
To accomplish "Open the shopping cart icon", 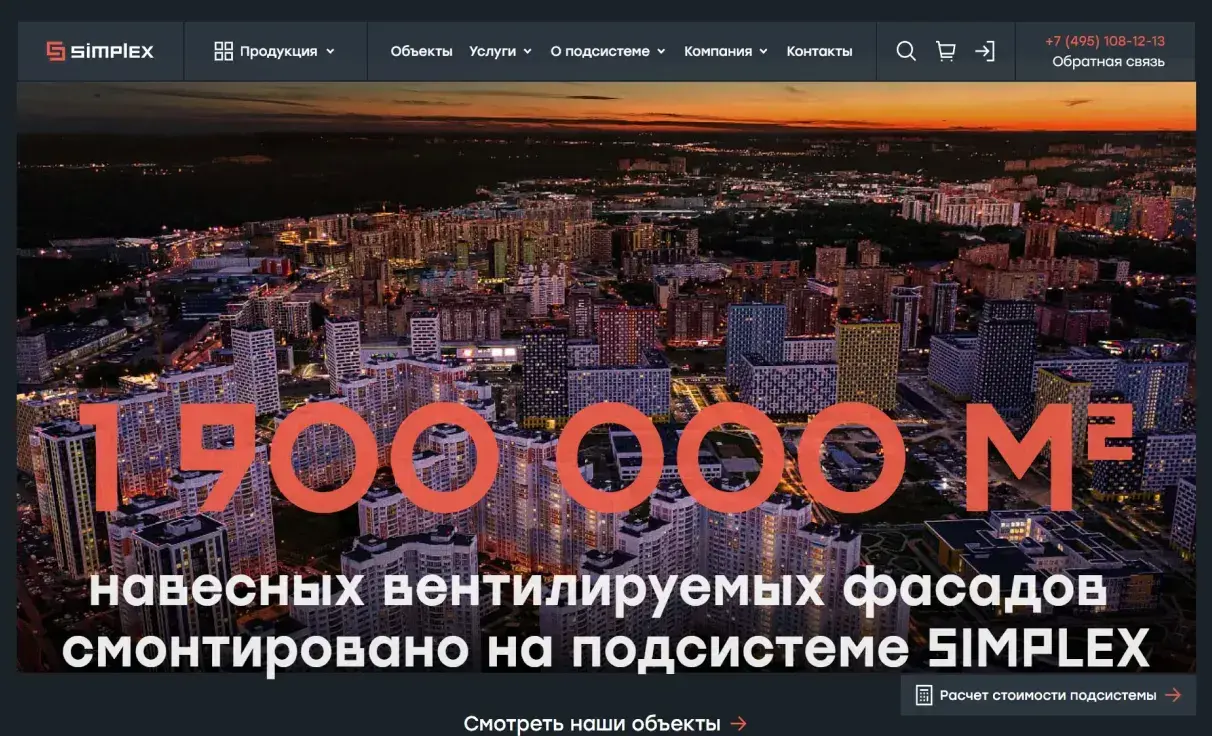I will click(945, 51).
